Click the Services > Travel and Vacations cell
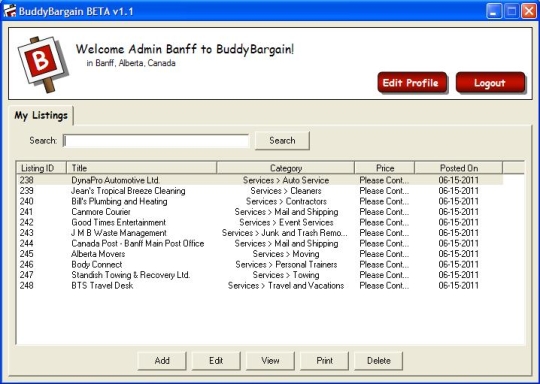Viewport: 540px width, 384px height. coord(286,286)
